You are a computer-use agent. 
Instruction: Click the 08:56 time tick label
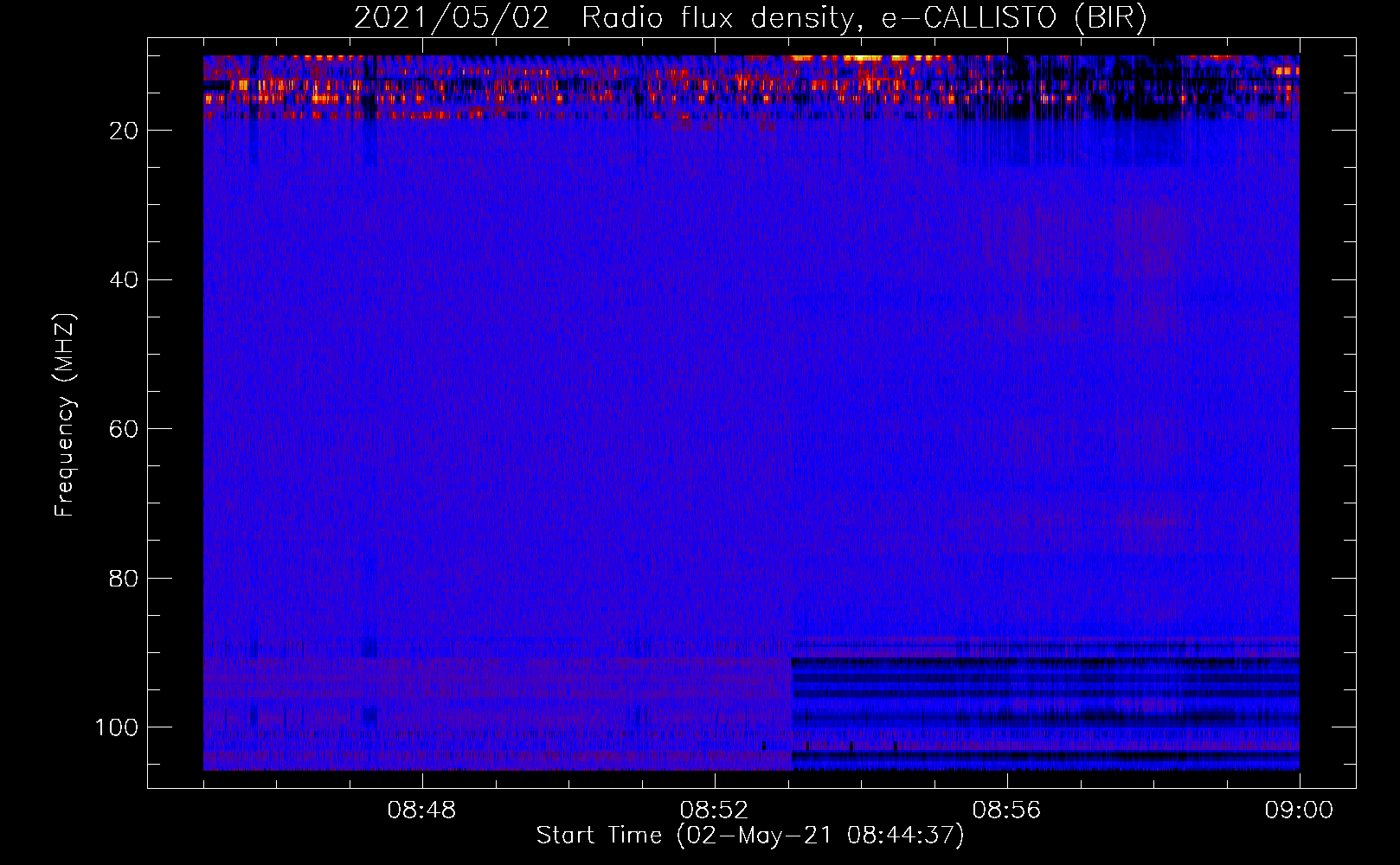(1006, 811)
